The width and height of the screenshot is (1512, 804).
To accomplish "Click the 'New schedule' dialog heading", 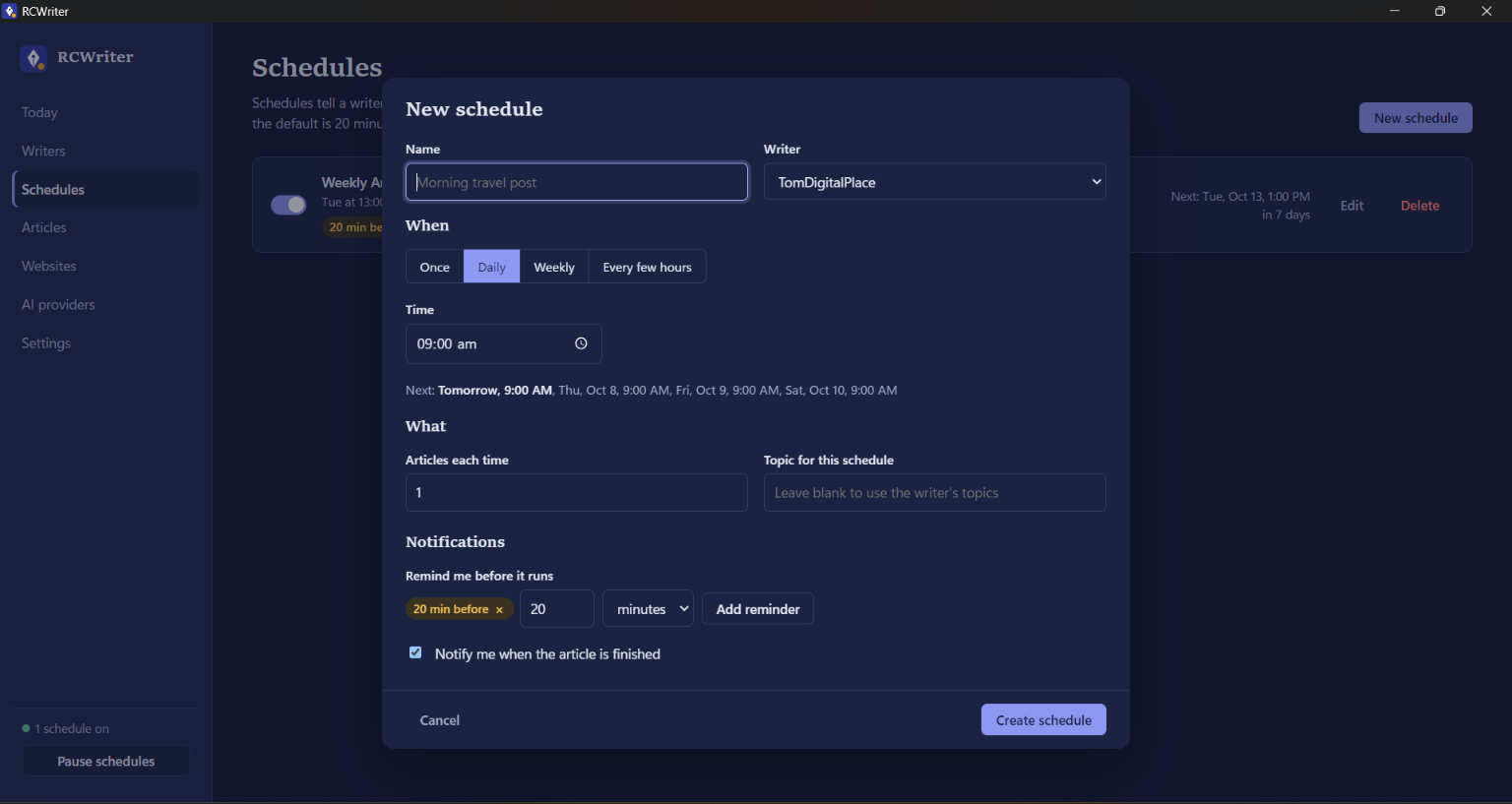I will pos(474,109).
